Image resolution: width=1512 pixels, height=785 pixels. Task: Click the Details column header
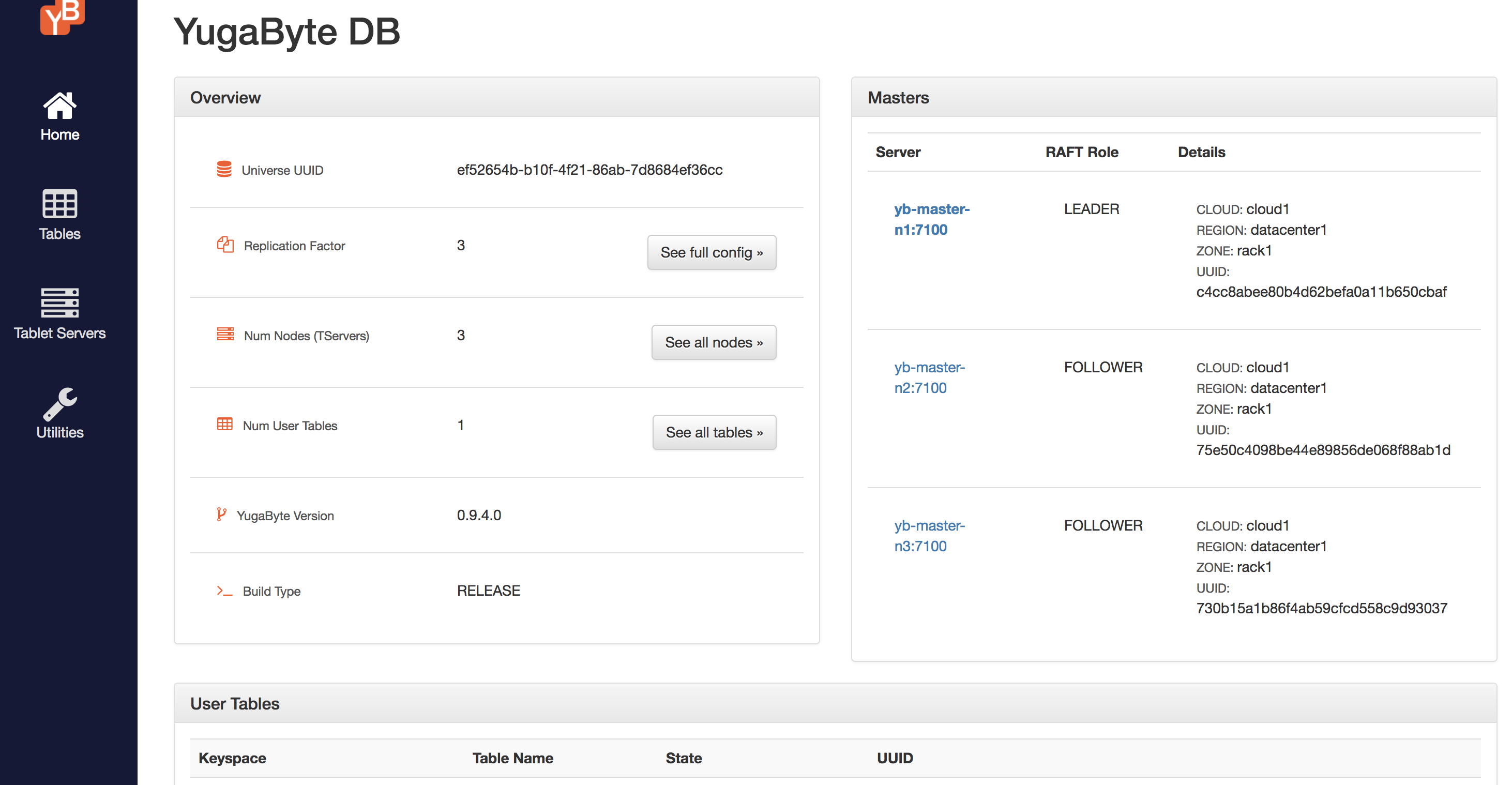click(1202, 152)
